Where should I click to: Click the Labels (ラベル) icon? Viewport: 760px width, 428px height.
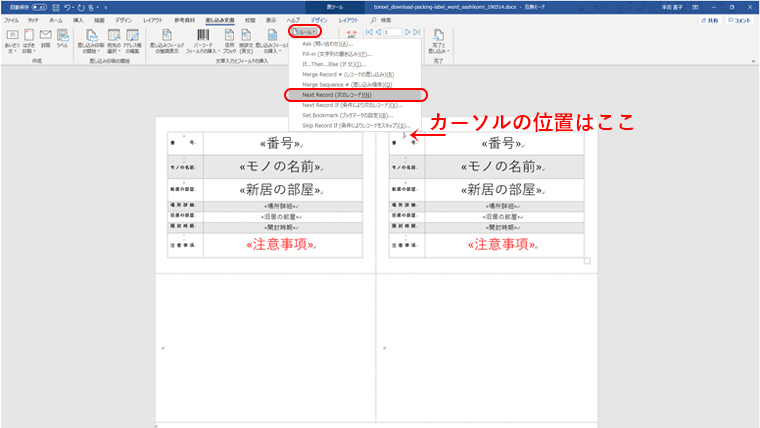pos(62,39)
